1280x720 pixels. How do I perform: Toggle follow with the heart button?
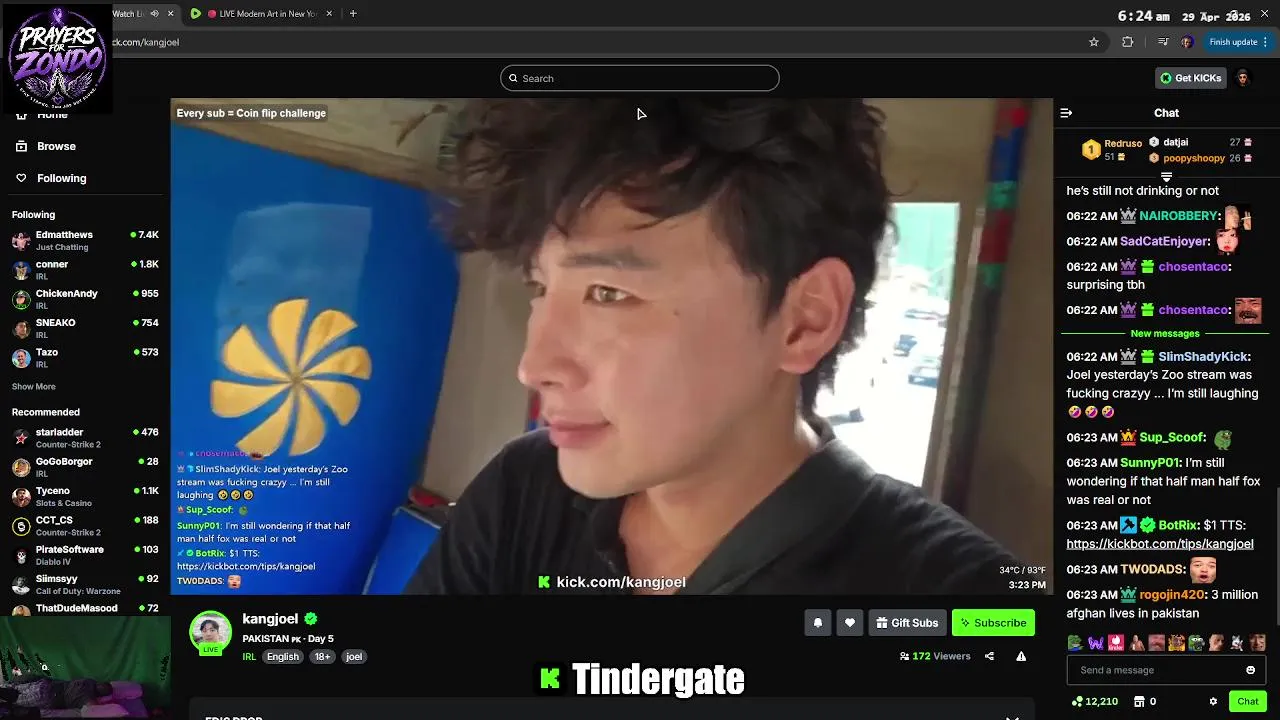click(850, 623)
